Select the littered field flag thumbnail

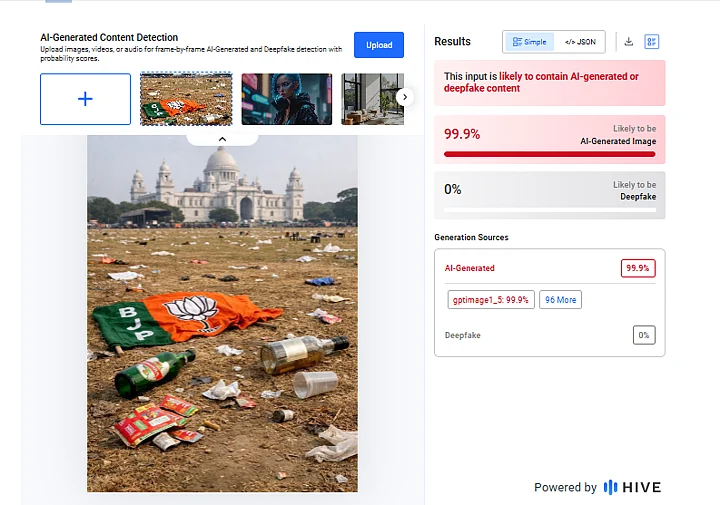tap(186, 99)
